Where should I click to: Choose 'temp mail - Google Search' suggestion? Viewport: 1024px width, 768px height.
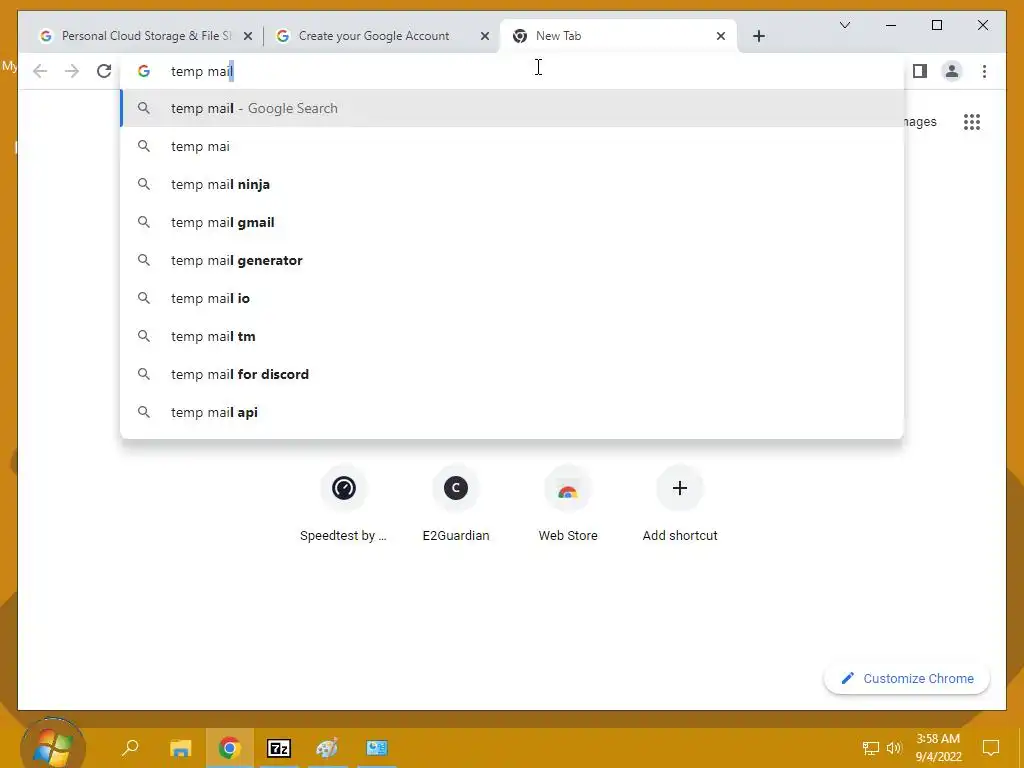[x=512, y=108]
